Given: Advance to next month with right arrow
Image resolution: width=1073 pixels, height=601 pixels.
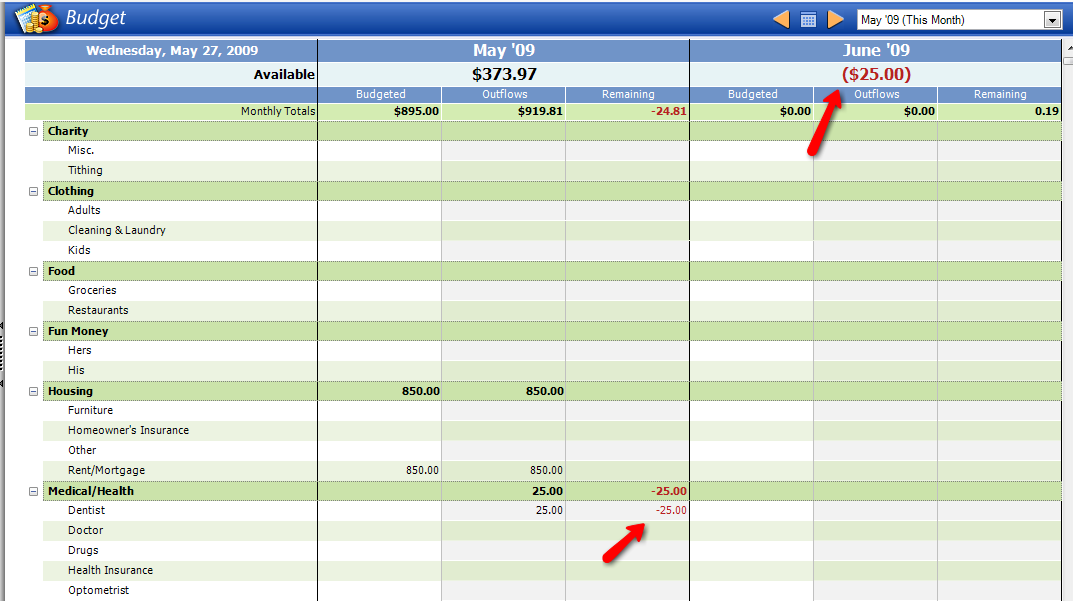Looking at the screenshot, I should [835, 19].
